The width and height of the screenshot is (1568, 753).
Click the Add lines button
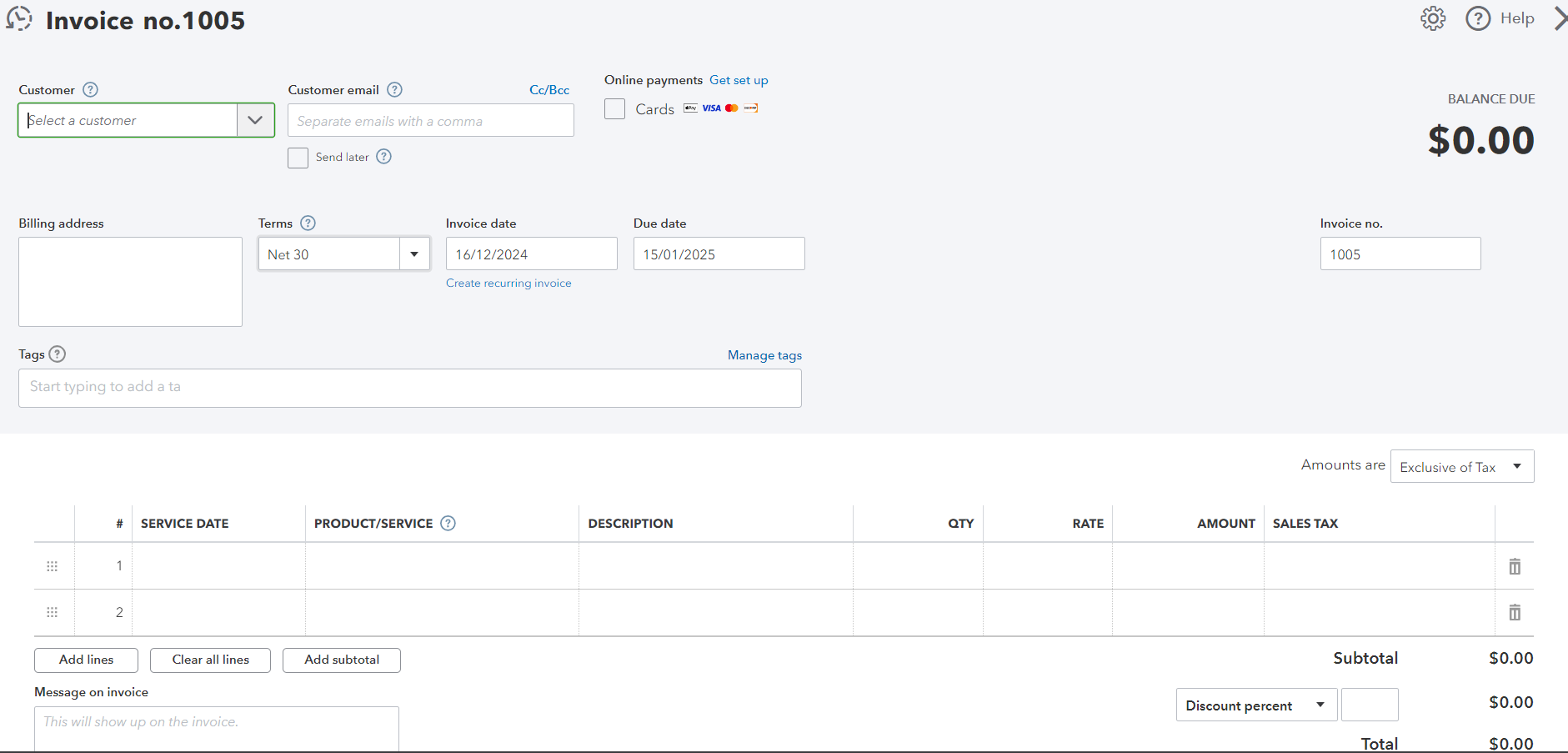point(86,660)
